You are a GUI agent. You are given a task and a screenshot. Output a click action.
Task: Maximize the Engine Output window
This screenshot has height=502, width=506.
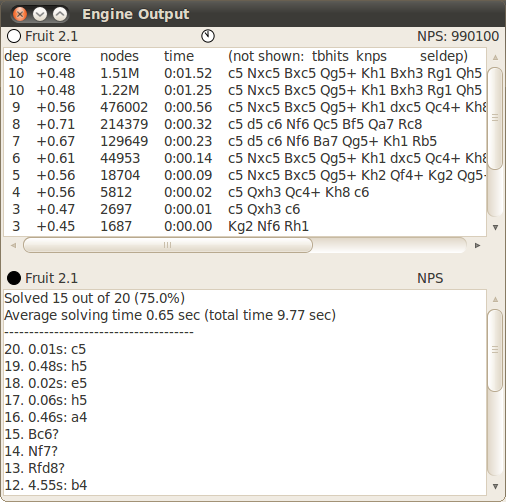coord(60,14)
